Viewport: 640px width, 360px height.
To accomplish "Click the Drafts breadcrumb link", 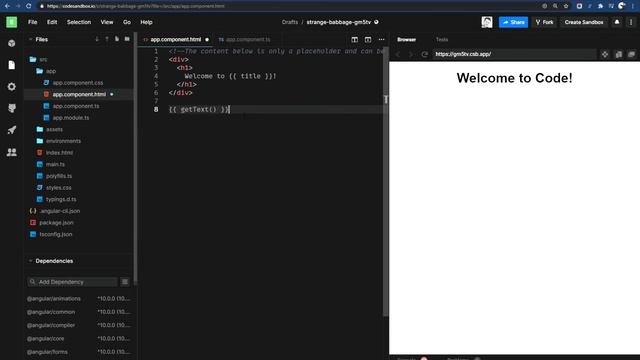I will click(290, 22).
